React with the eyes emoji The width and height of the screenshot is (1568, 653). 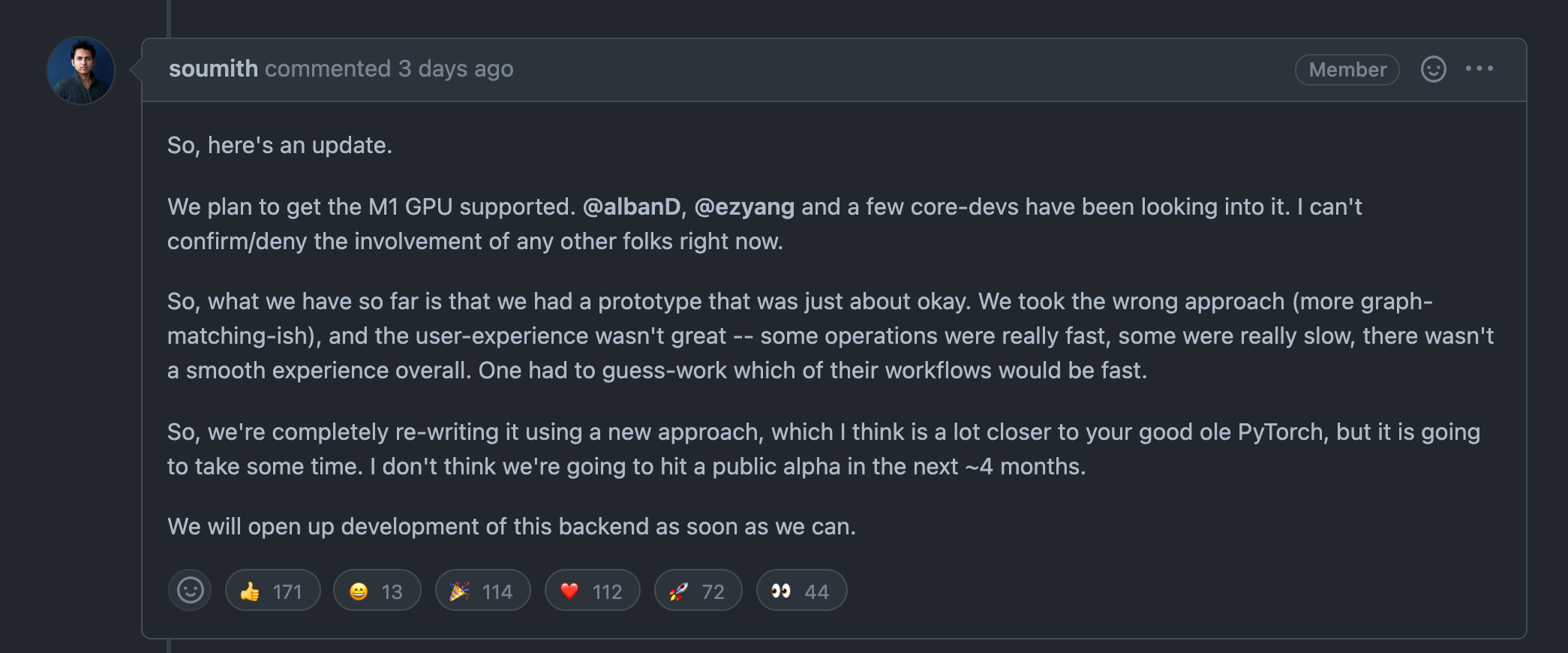pyautogui.click(x=801, y=591)
